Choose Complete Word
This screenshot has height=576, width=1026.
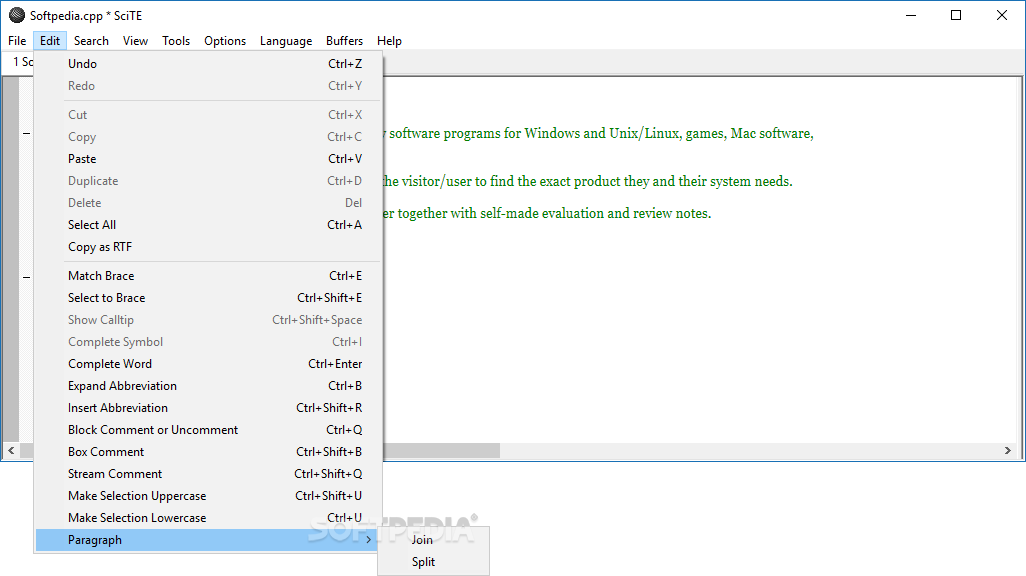point(208,364)
